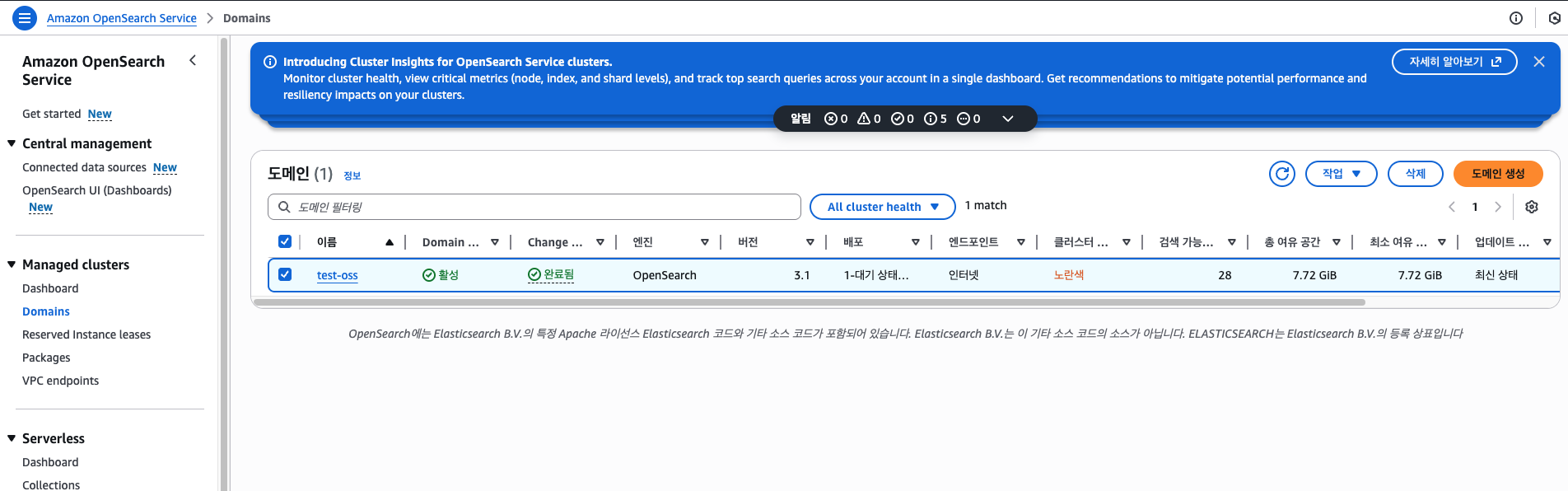Toggle the select-all domains checkbox
The height and width of the screenshot is (491, 1568).
[x=285, y=241]
